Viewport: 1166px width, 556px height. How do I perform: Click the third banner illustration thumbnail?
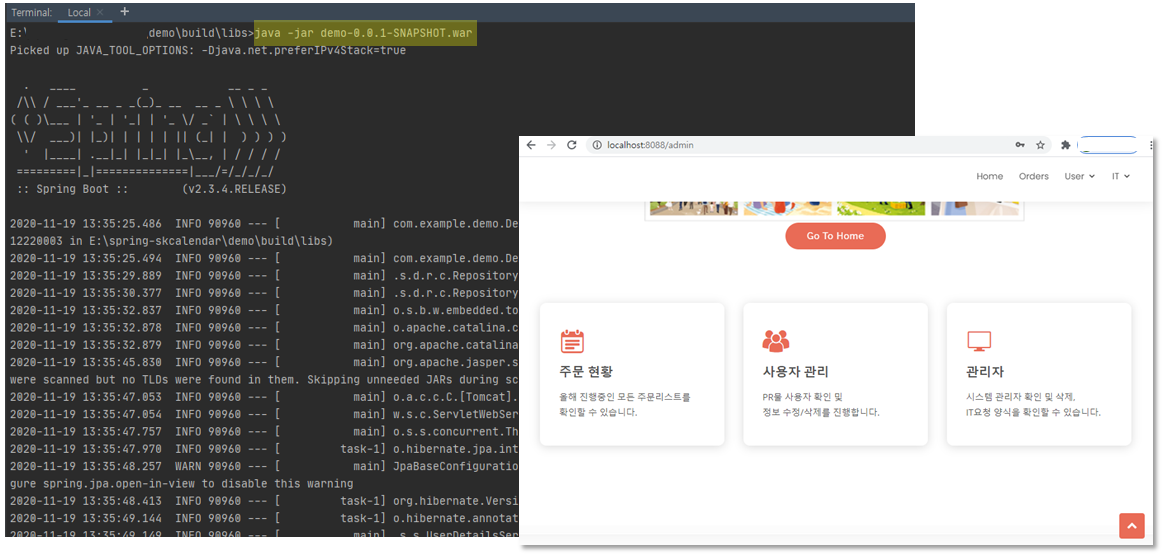[x=881, y=208]
